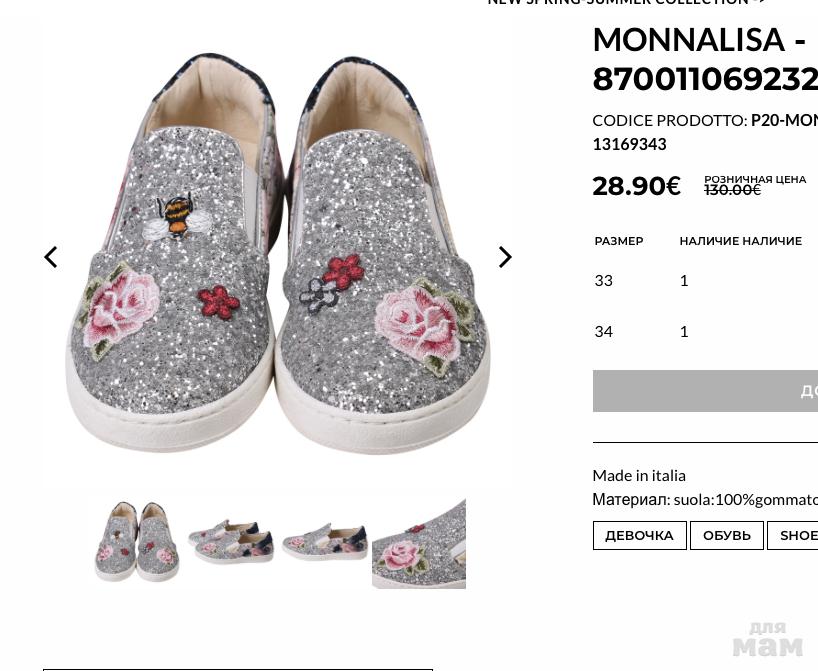Click the next image right arrow
The image size is (818, 671).
[505, 257]
